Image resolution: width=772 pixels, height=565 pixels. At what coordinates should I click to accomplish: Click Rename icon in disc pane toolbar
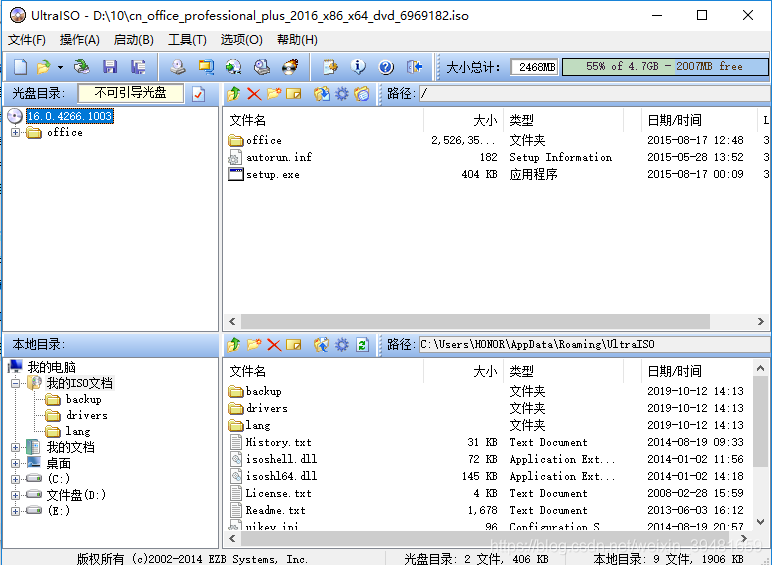[x=293, y=94]
